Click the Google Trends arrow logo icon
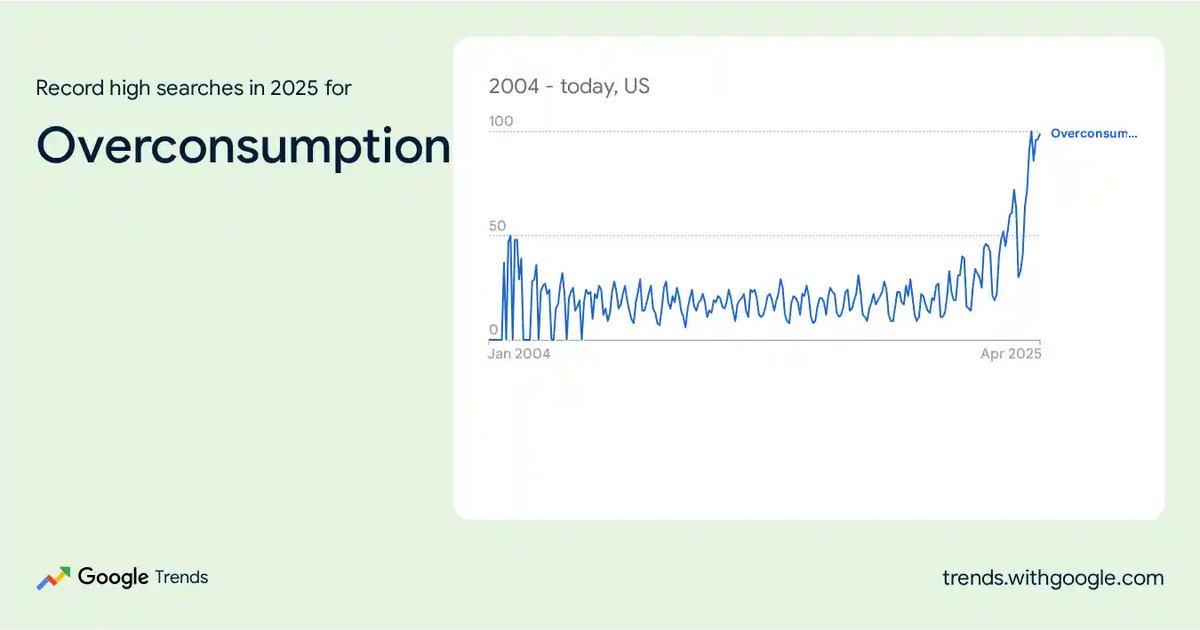Screen dimensions: 1200x630 (53, 578)
